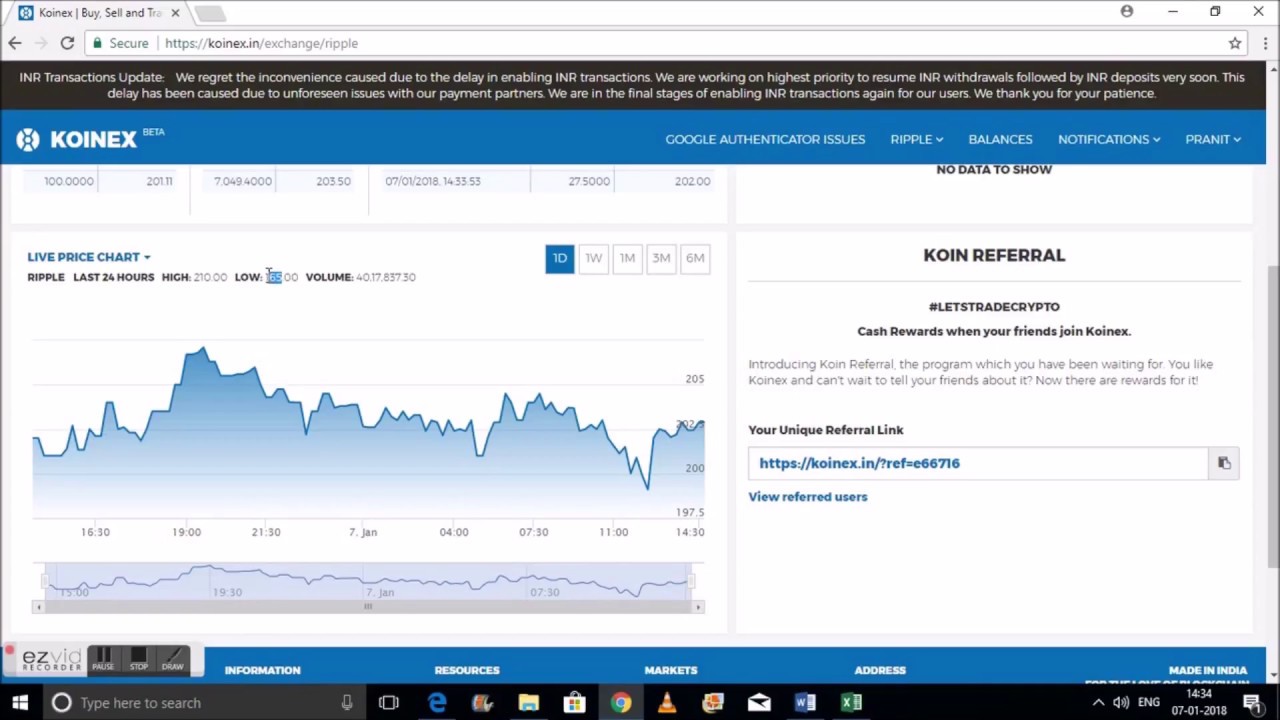1280x720 pixels.
Task: Click chart scrollbar left arrow
Action: [38, 607]
